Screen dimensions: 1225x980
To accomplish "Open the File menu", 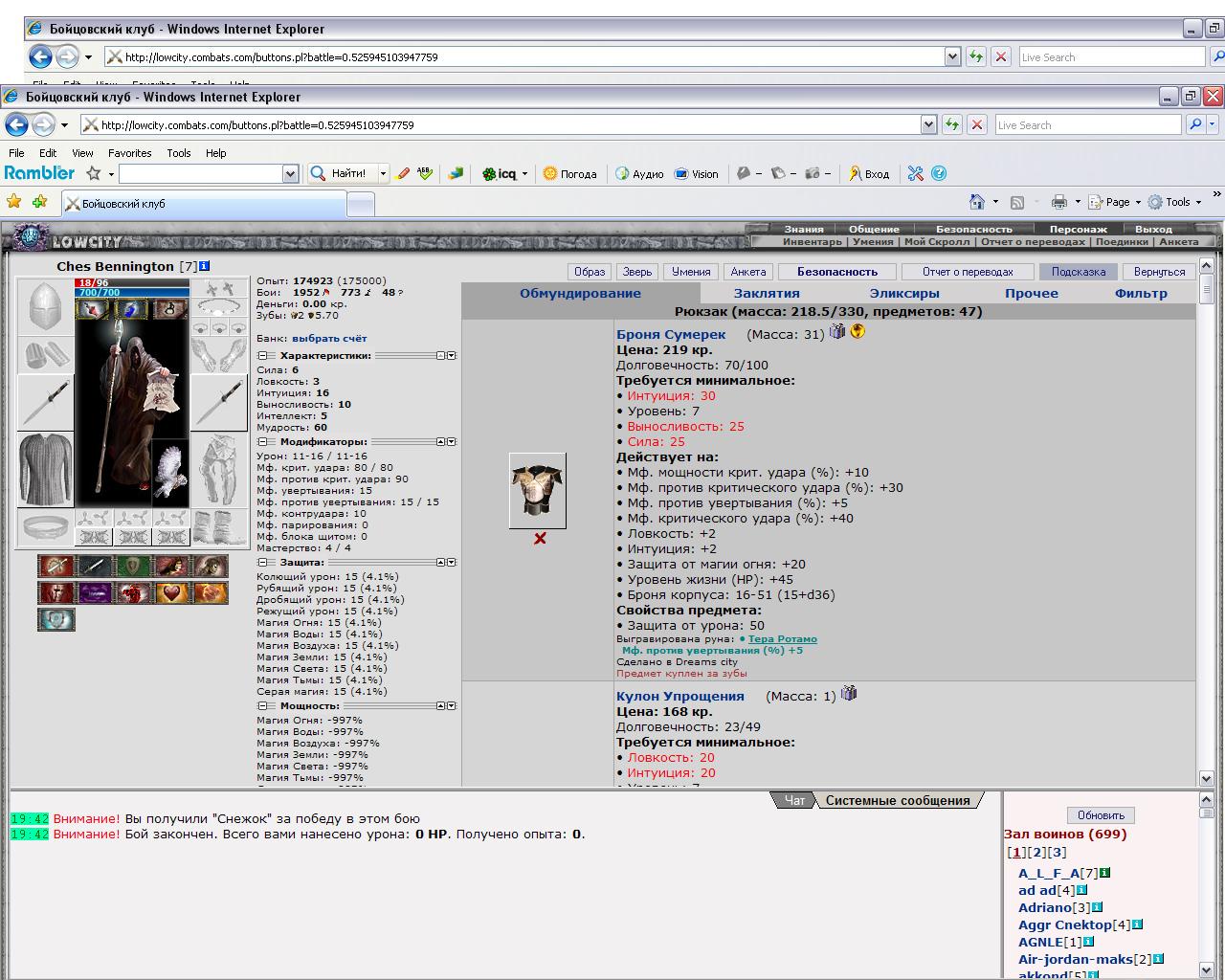I will pos(16,153).
